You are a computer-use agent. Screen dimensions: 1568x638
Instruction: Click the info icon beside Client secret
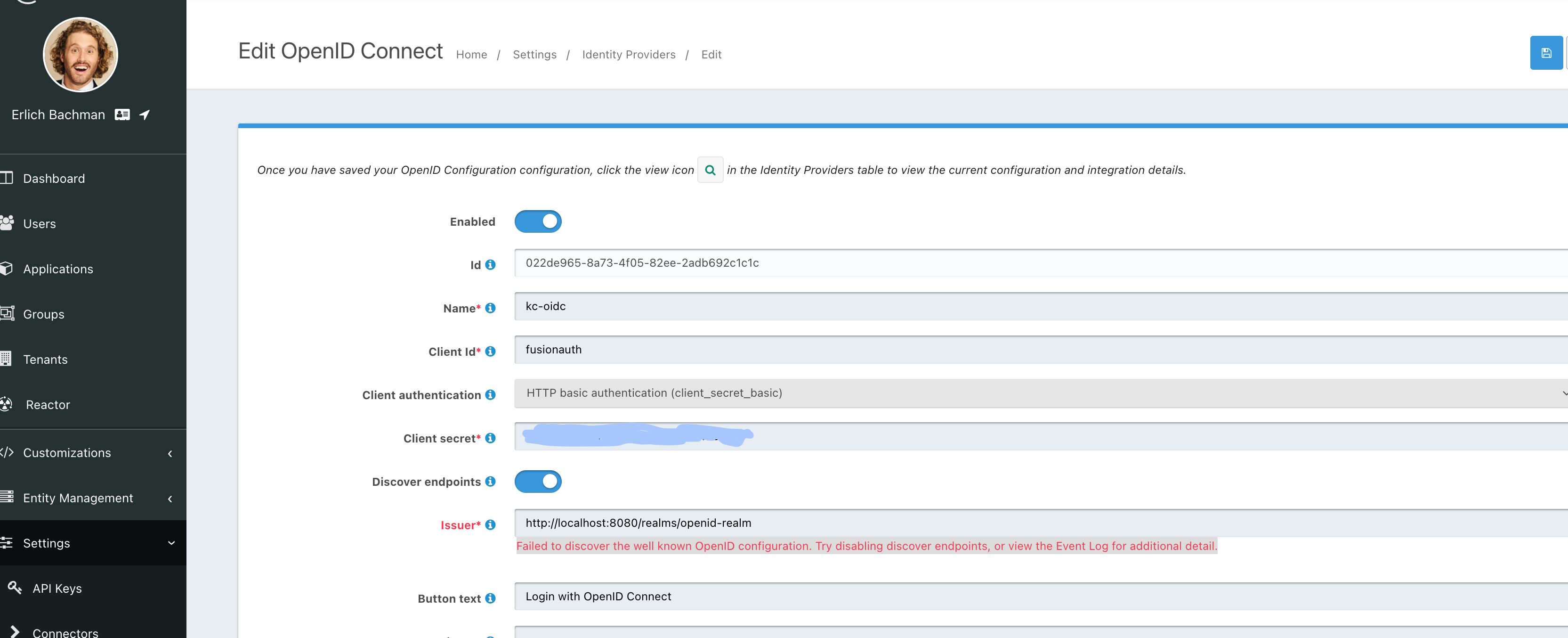[x=491, y=438]
